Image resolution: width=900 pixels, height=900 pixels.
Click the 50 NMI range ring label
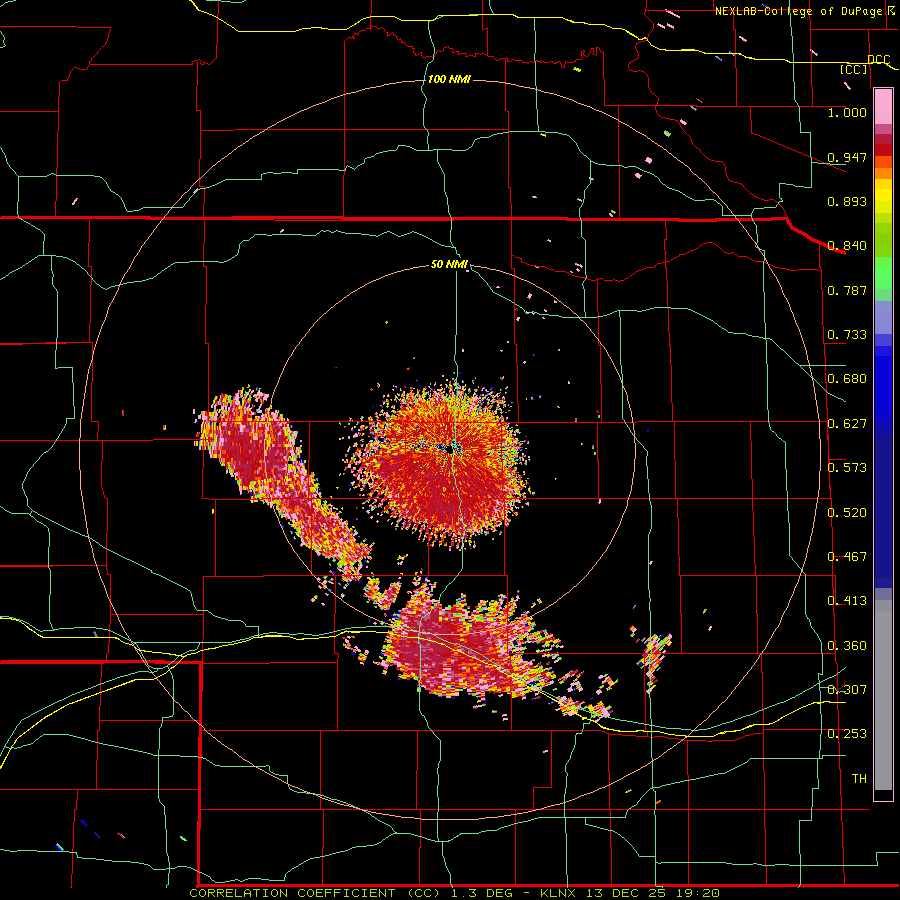tap(449, 264)
